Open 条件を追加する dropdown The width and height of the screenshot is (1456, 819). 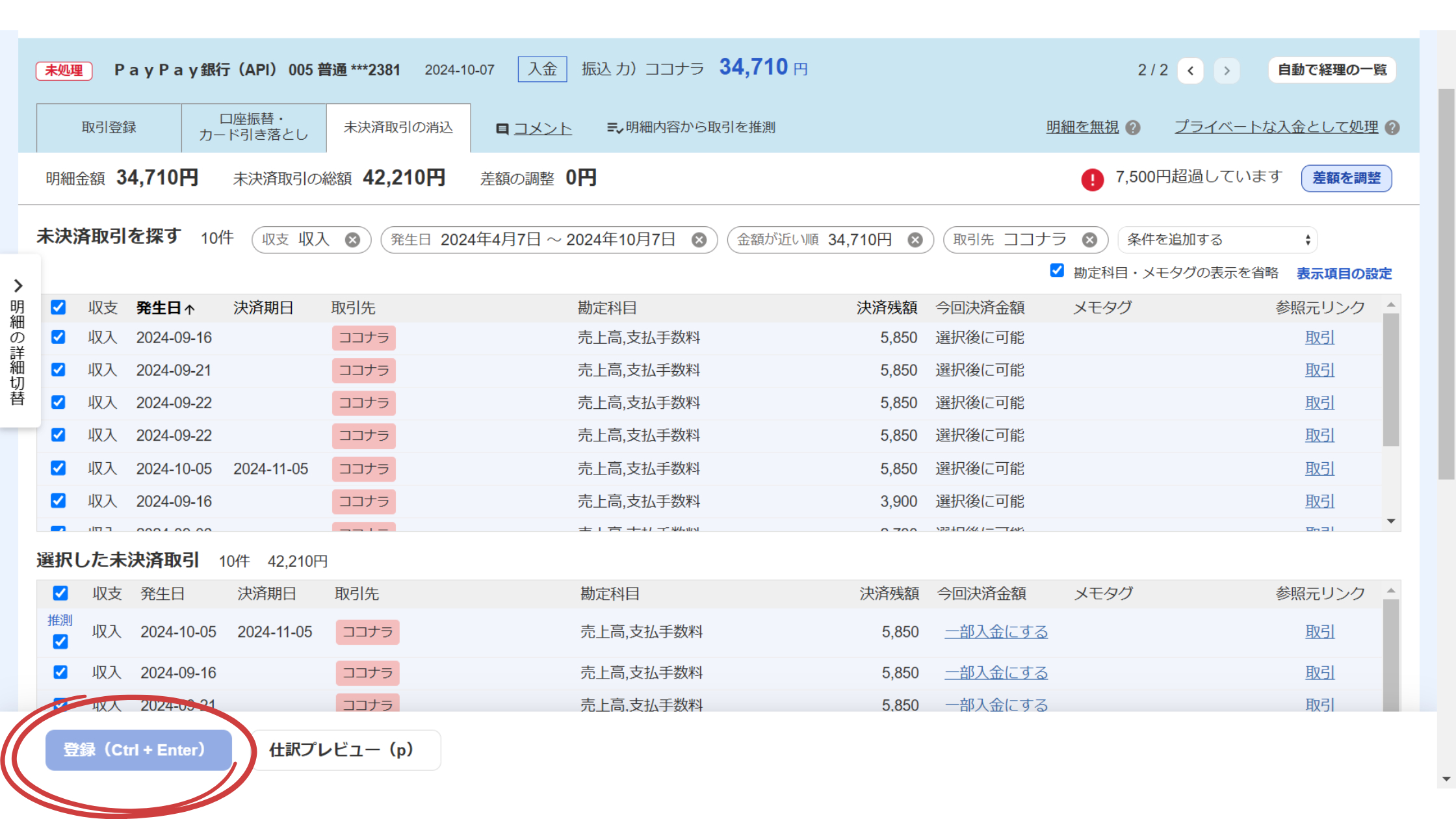[1217, 240]
